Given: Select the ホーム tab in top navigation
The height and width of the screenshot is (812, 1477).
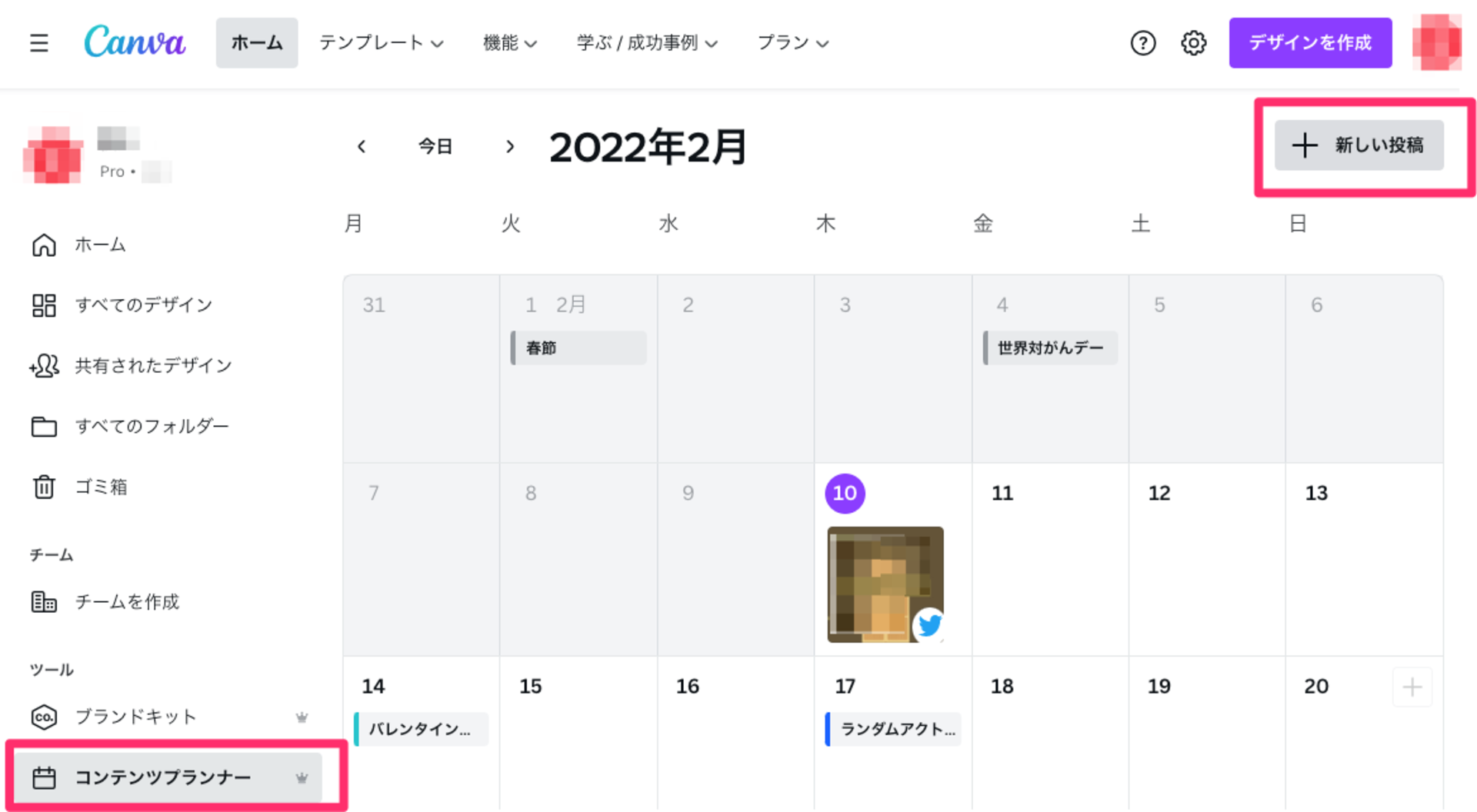Looking at the screenshot, I should tap(257, 43).
